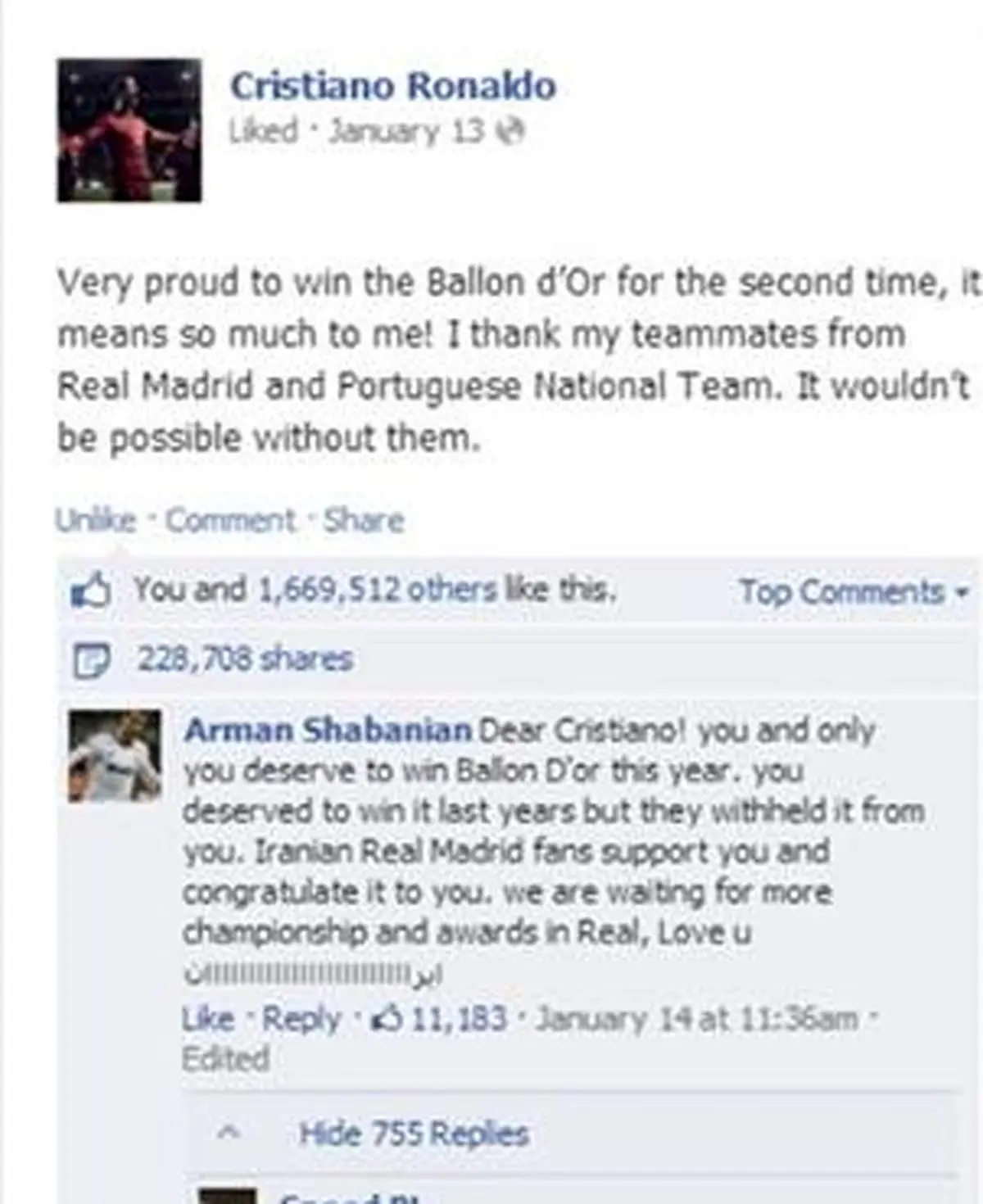The width and height of the screenshot is (983, 1204).
Task: Share the Ballon d'Or post
Action: (x=364, y=520)
